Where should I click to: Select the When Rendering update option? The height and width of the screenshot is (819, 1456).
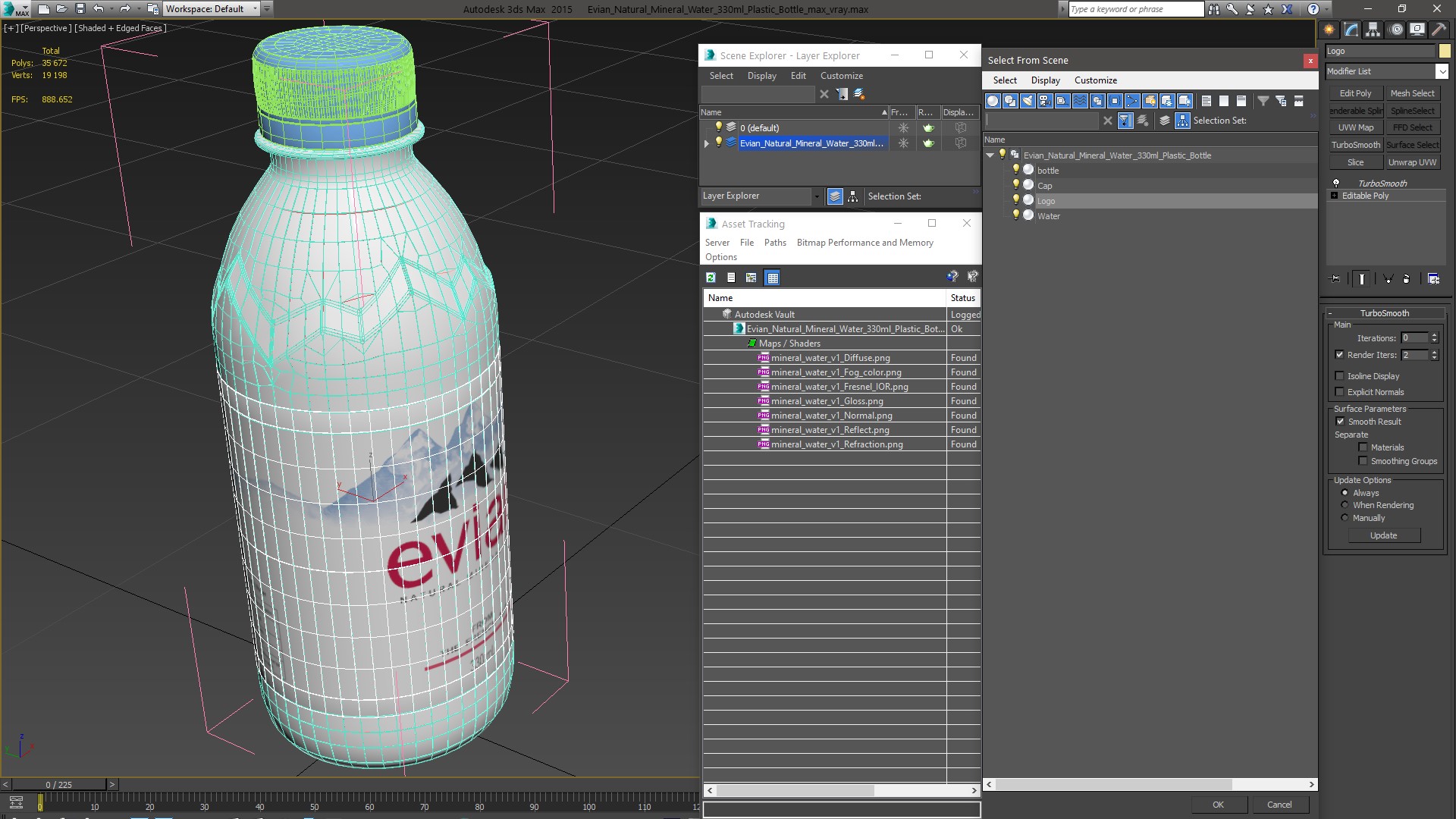1345,504
